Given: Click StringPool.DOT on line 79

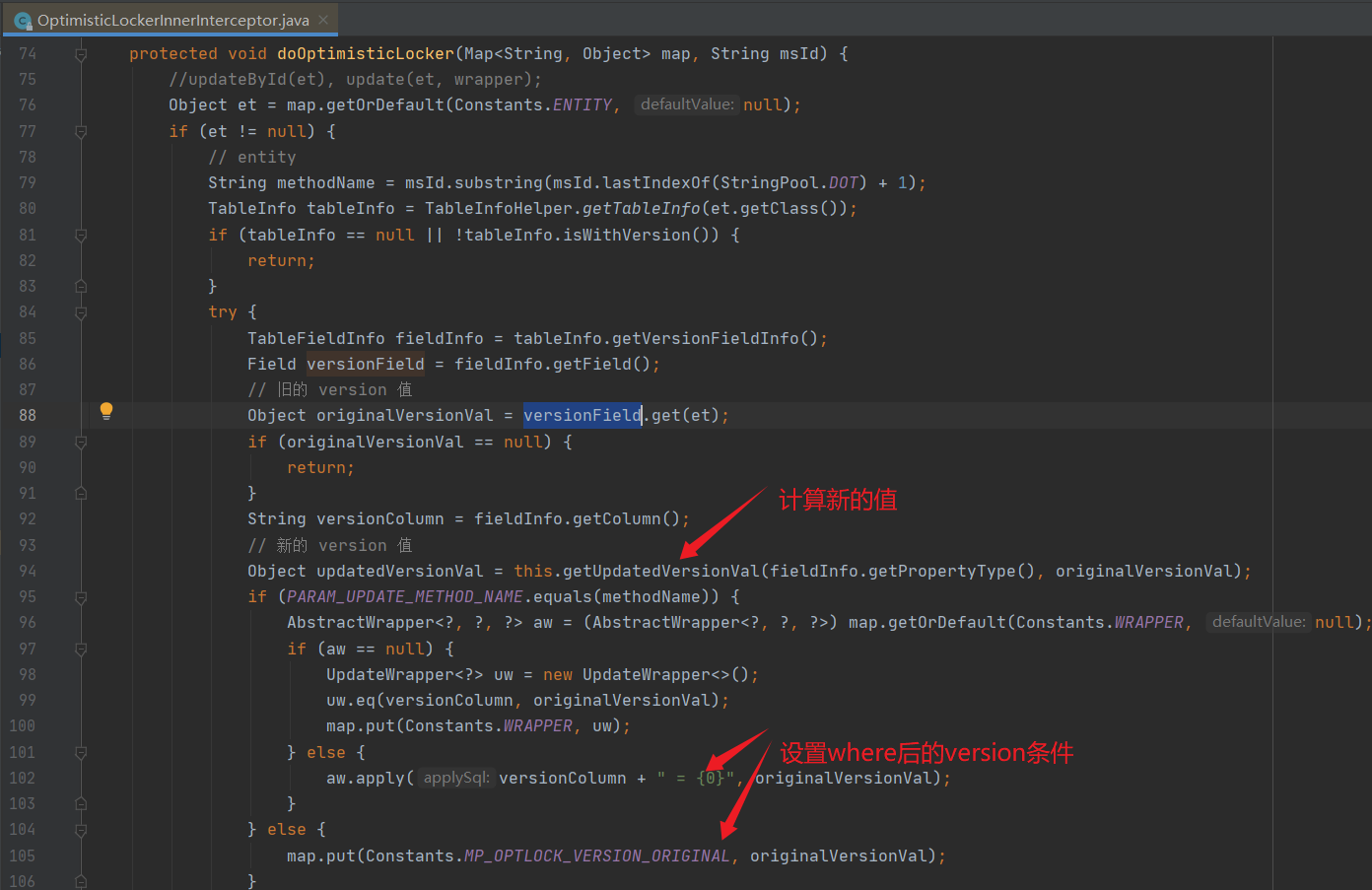Looking at the screenshot, I should tap(789, 183).
